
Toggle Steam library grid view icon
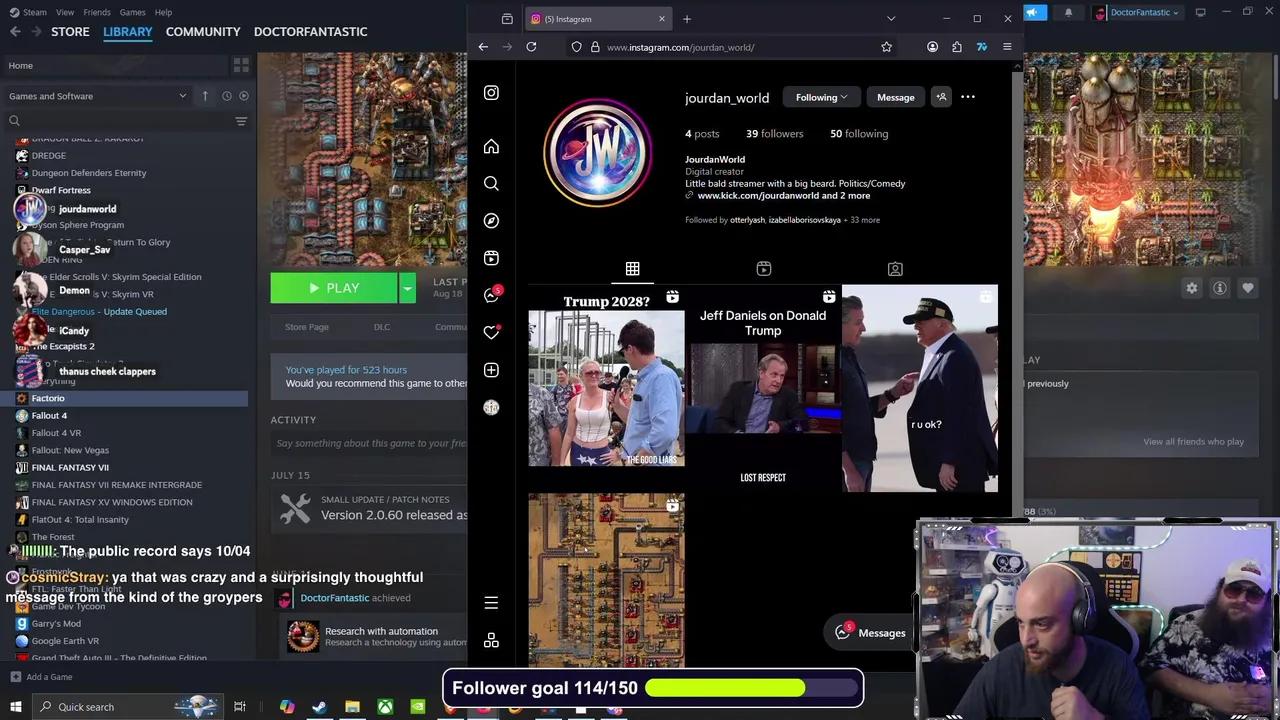tap(241, 65)
